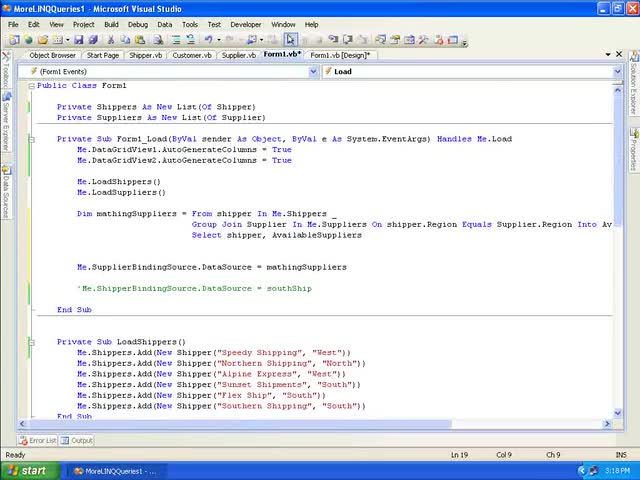The height and width of the screenshot is (480, 640).
Task: Switch to the Shipper.vb tab
Action: pos(146,56)
